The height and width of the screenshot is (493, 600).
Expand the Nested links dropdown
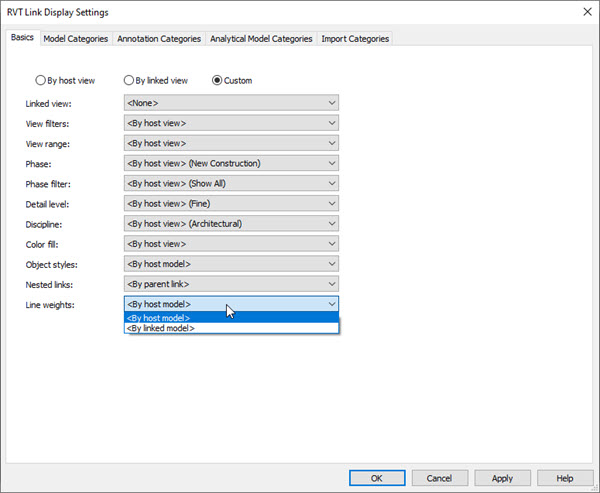click(231, 283)
